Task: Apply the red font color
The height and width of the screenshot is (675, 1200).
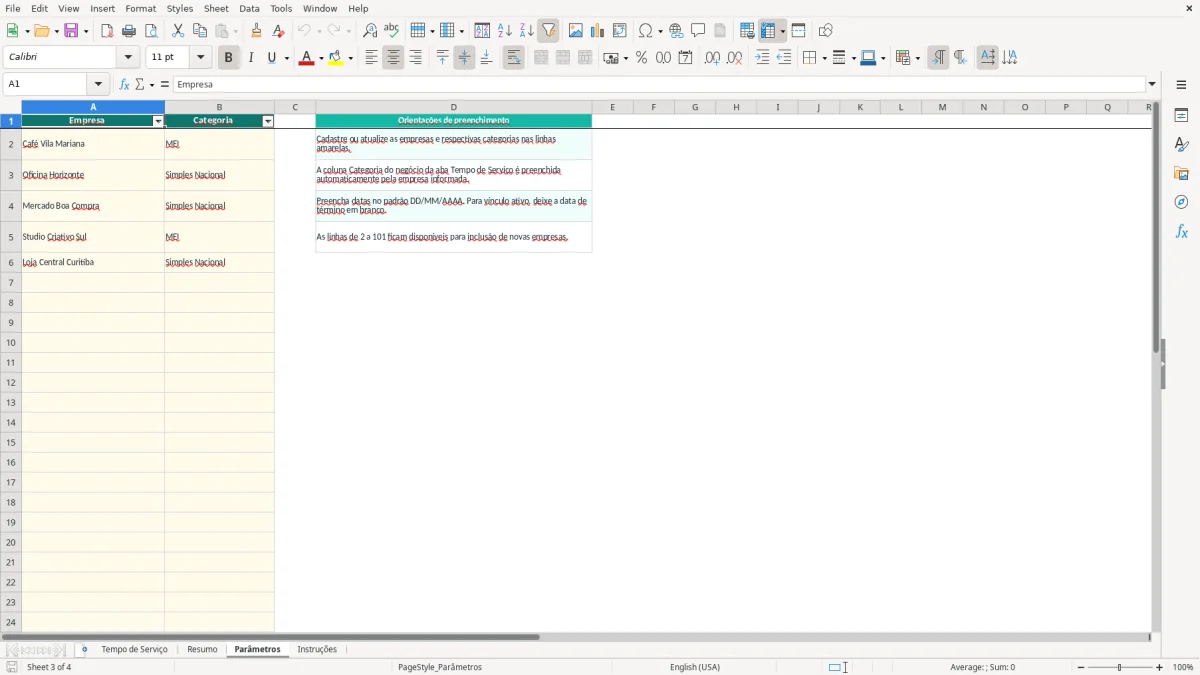Action: [x=306, y=58]
